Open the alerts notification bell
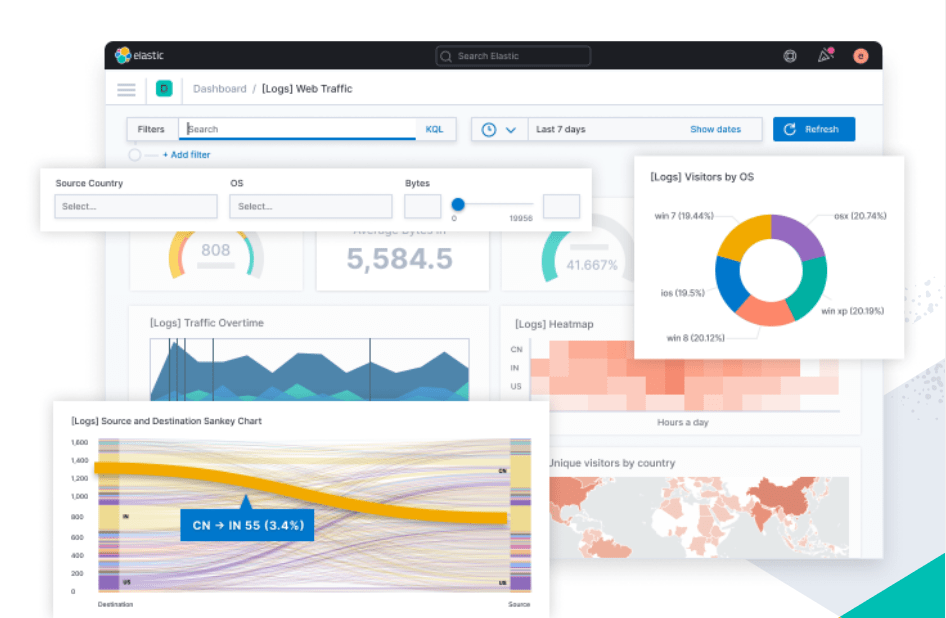 point(825,56)
